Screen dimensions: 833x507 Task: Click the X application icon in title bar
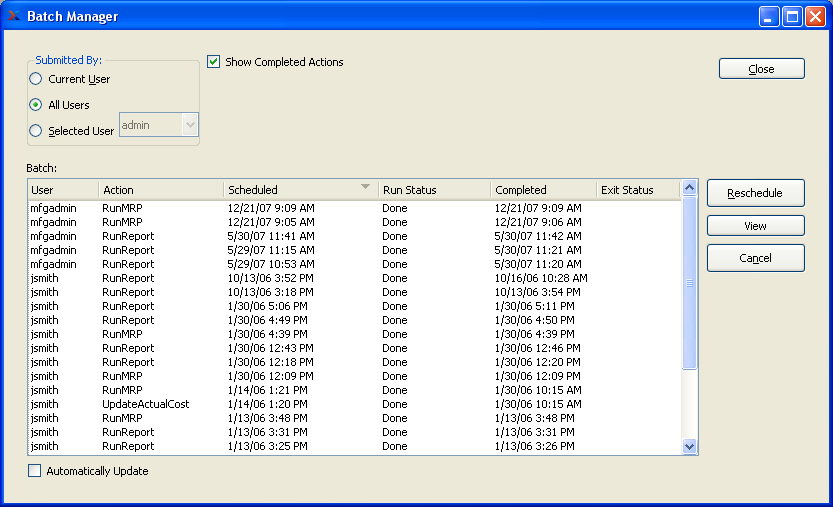pyautogui.click(x=13, y=16)
